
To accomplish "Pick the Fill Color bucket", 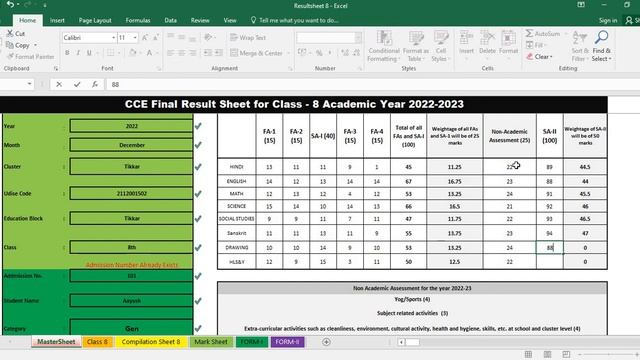I will pyautogui.click(x=132, y=53).
